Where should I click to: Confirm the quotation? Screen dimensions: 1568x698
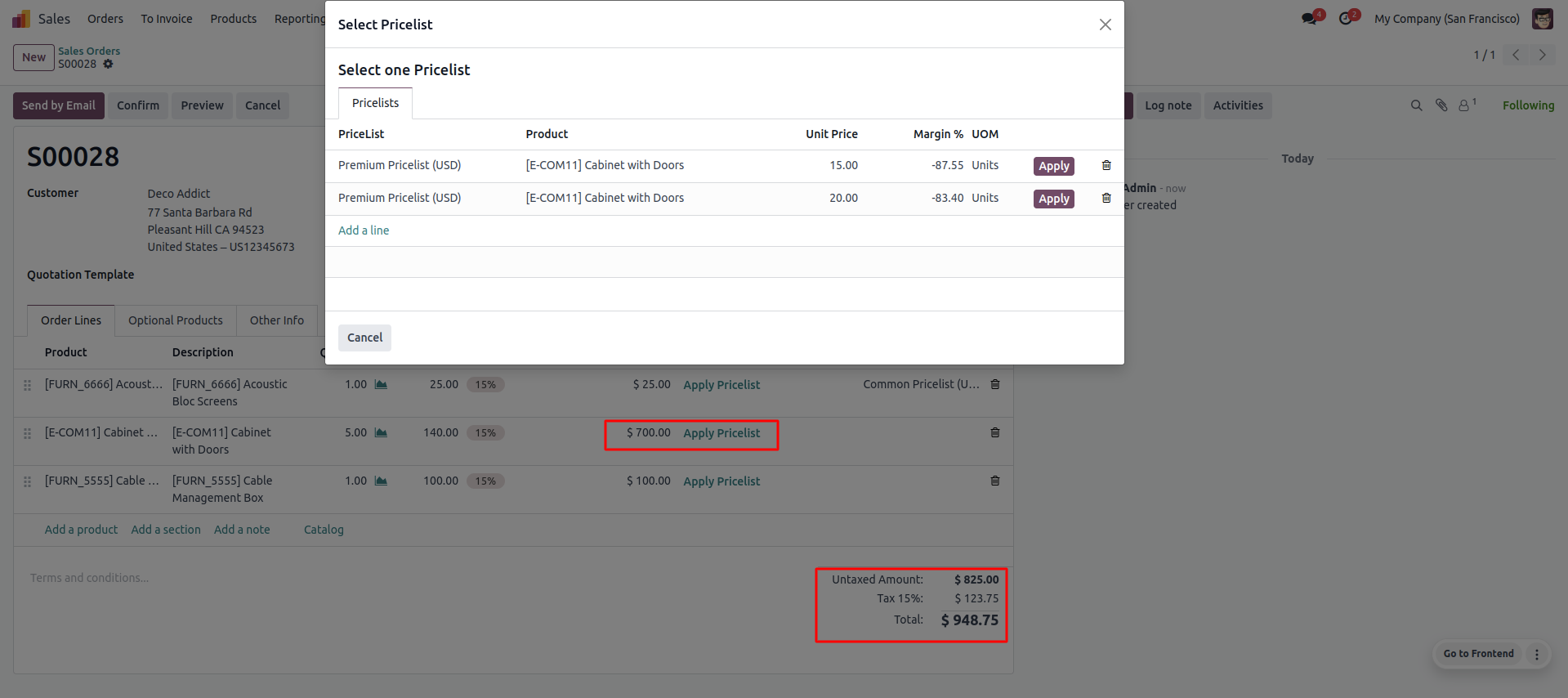click(138, 105)
